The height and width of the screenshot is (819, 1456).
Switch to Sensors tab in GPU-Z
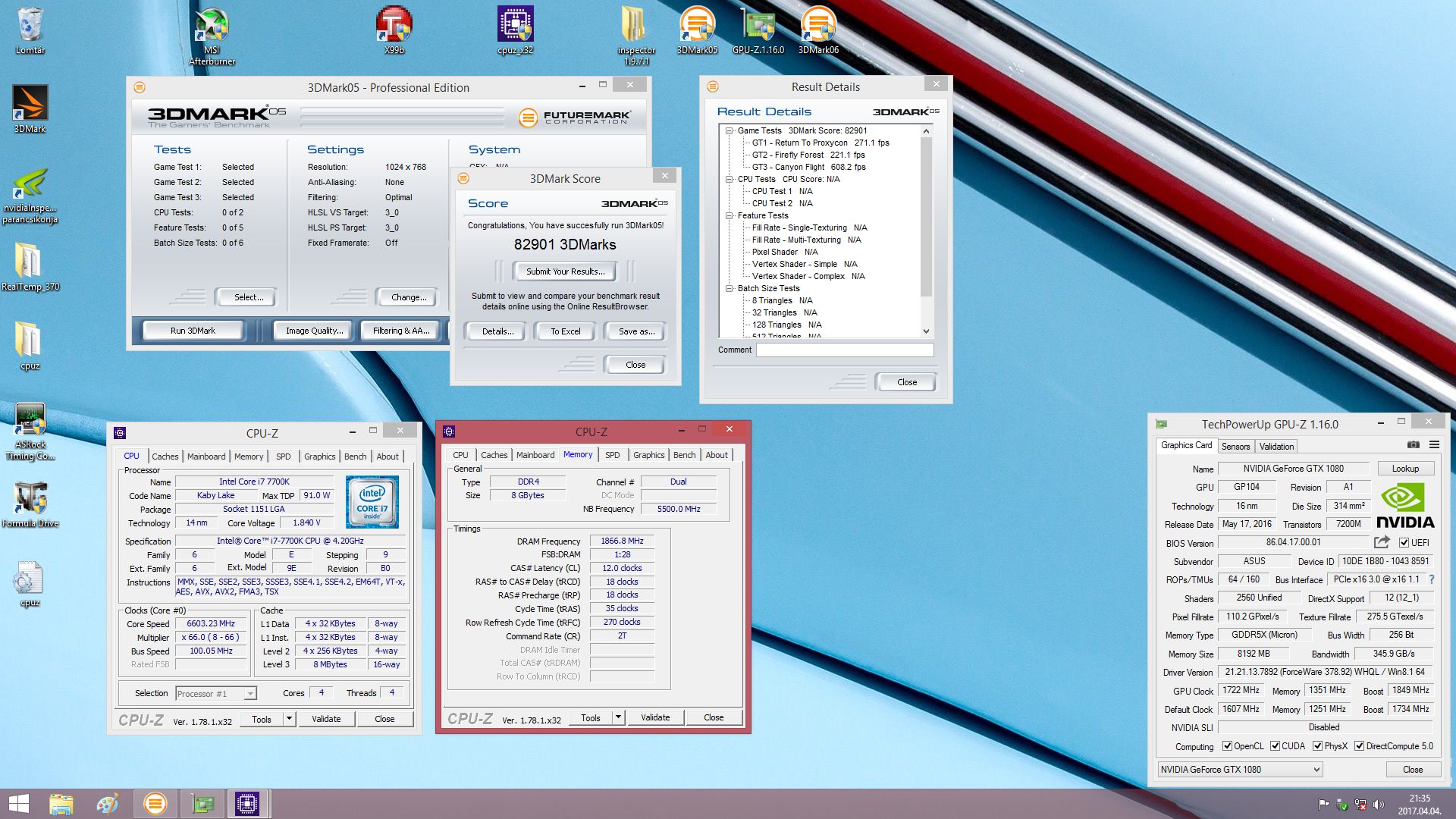click(x=1235, y=447)
